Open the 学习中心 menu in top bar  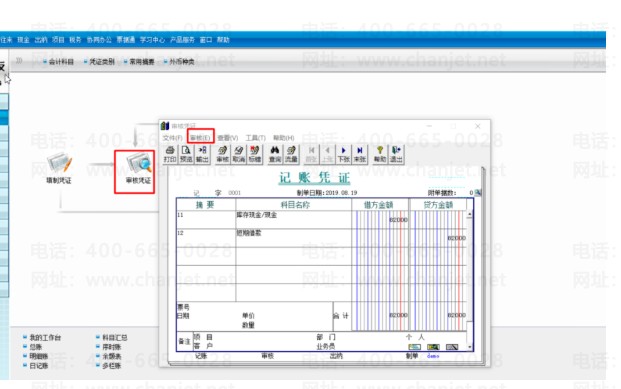pyautogui.click(x=152, y=40)
